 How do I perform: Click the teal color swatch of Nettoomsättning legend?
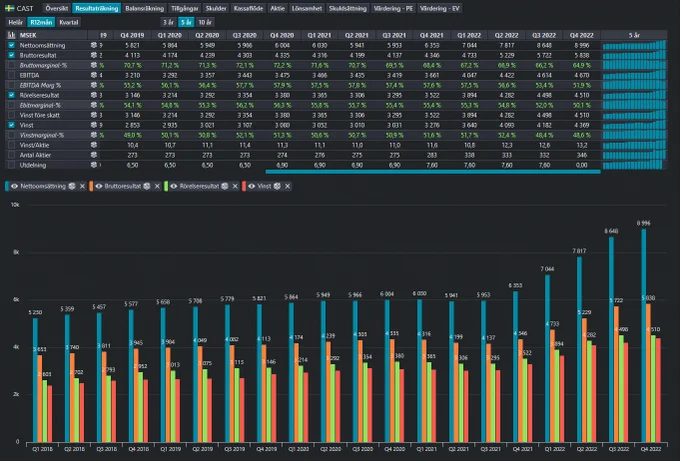(7, 186)
